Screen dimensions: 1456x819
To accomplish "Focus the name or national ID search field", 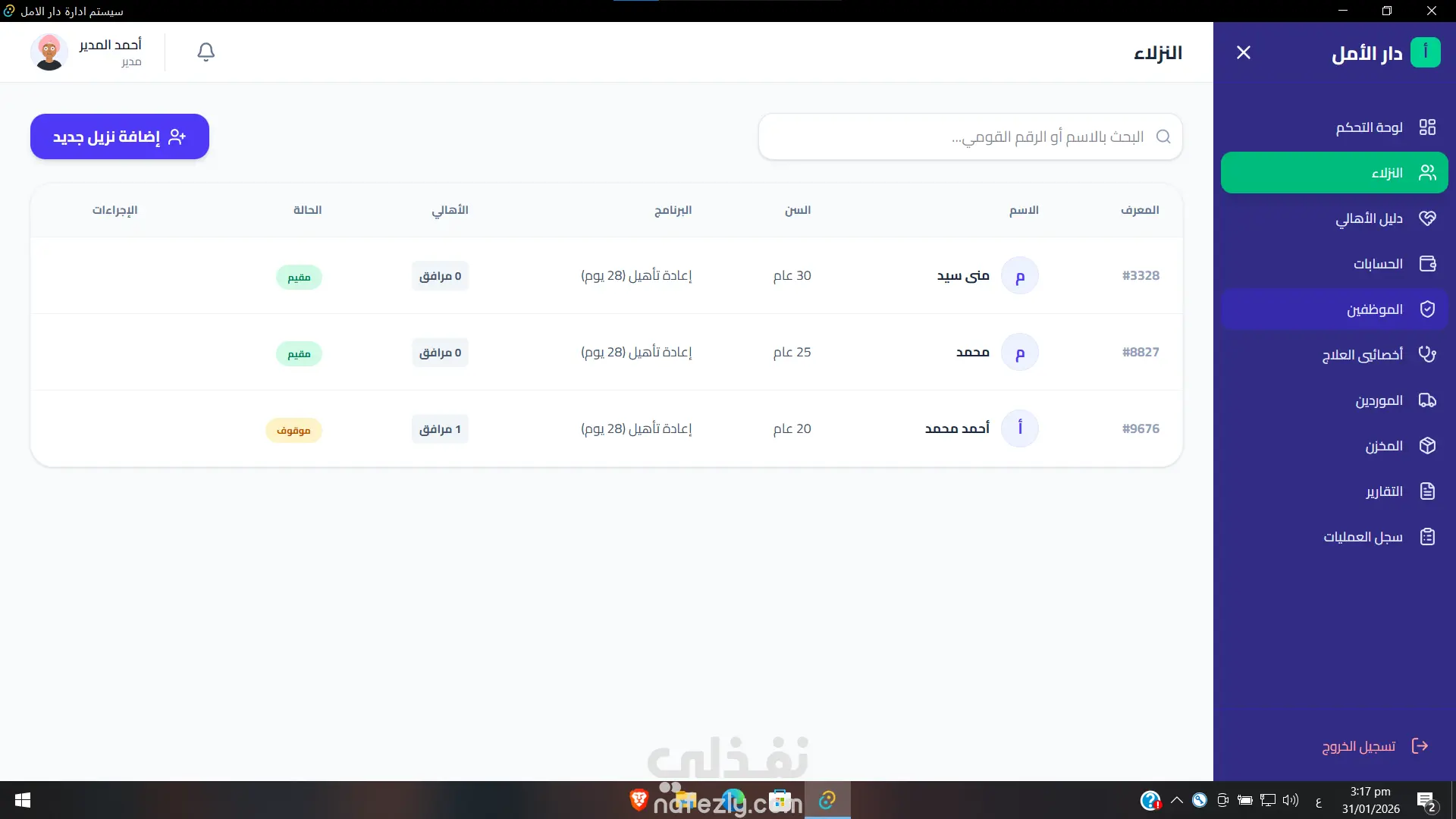I will [x=971, y=136].
